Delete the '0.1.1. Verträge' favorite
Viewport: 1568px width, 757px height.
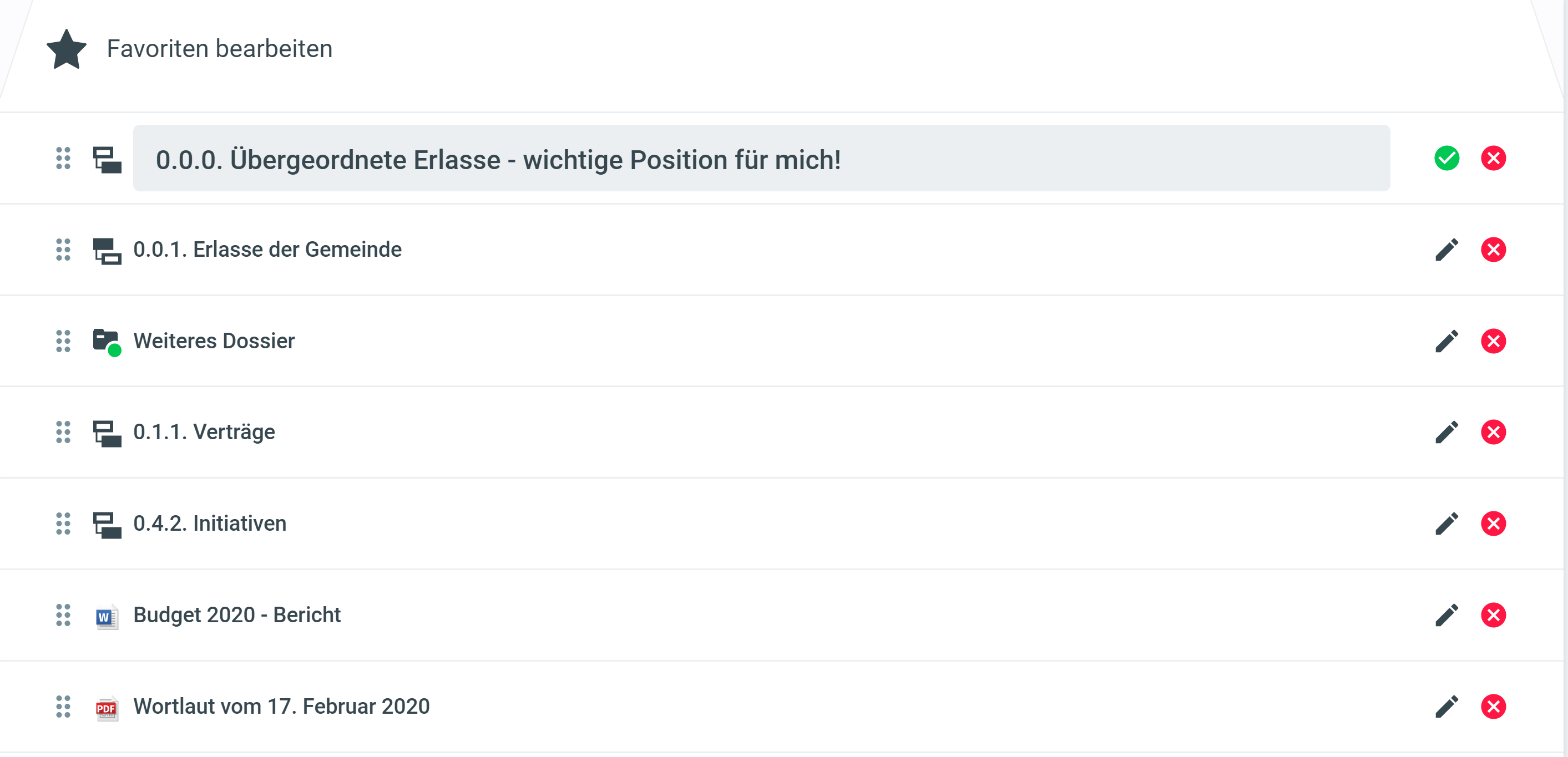1493,432
